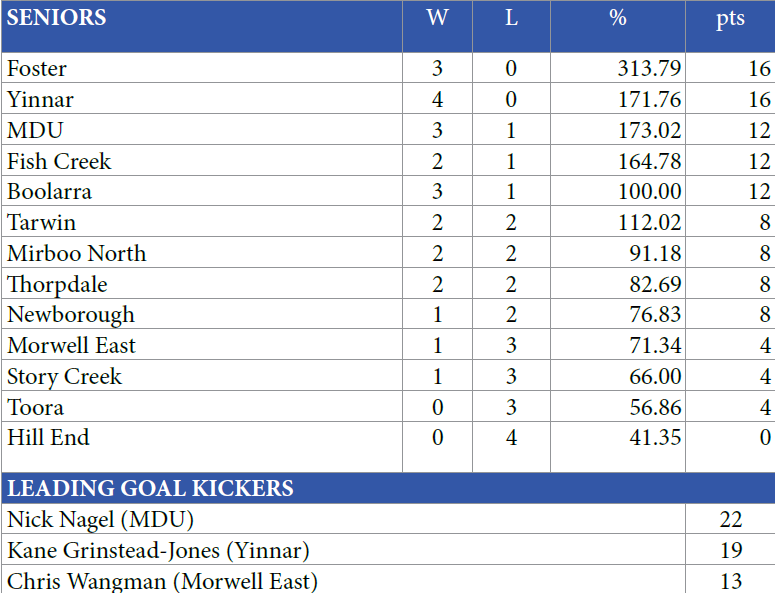
Task: Select Chris Wangman (Morwell East) entry
Action: coord(162,581)
